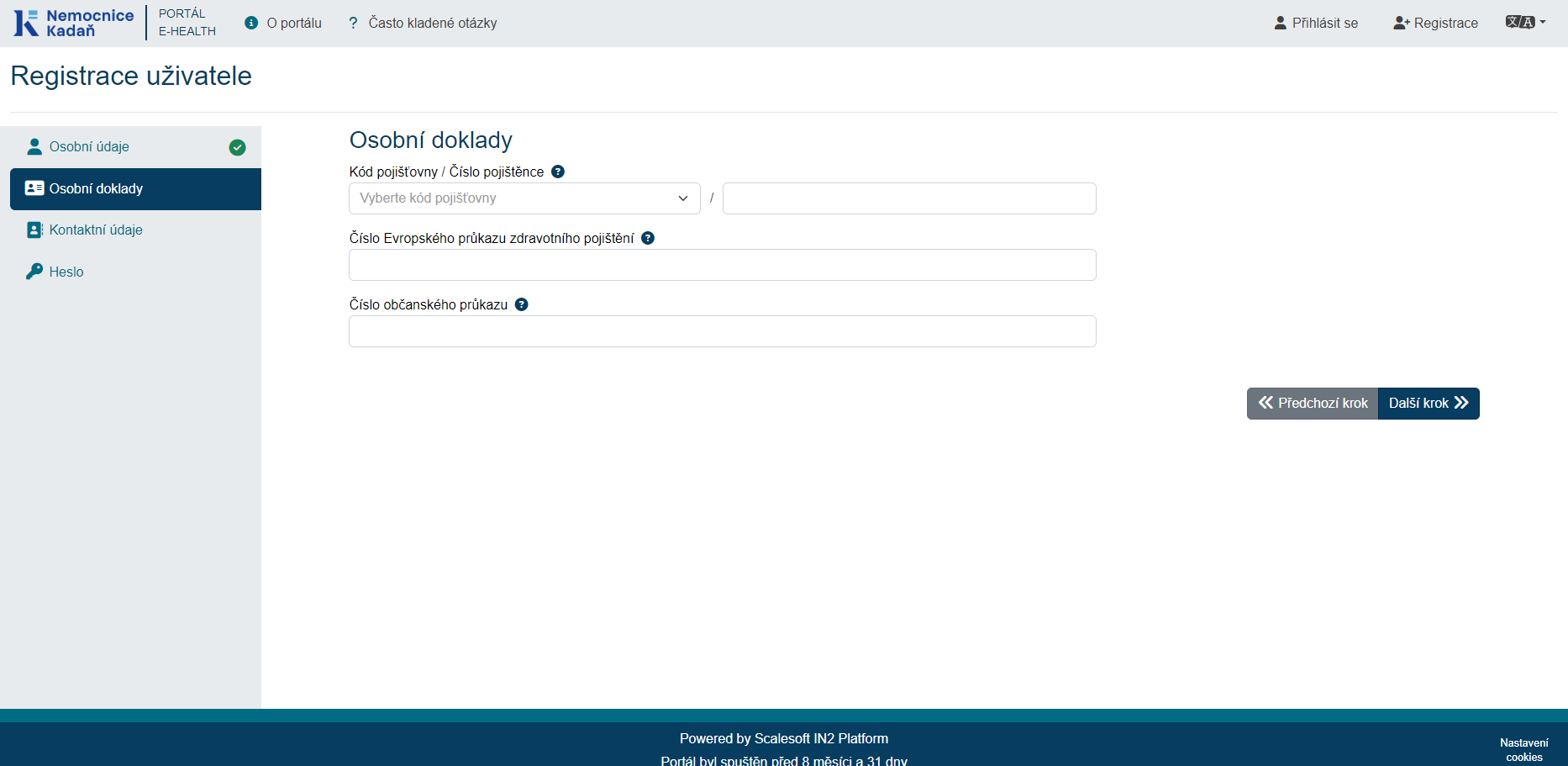Continue with Další krok button
This screenshot has height=766, width=1568.
(1429, 404)
